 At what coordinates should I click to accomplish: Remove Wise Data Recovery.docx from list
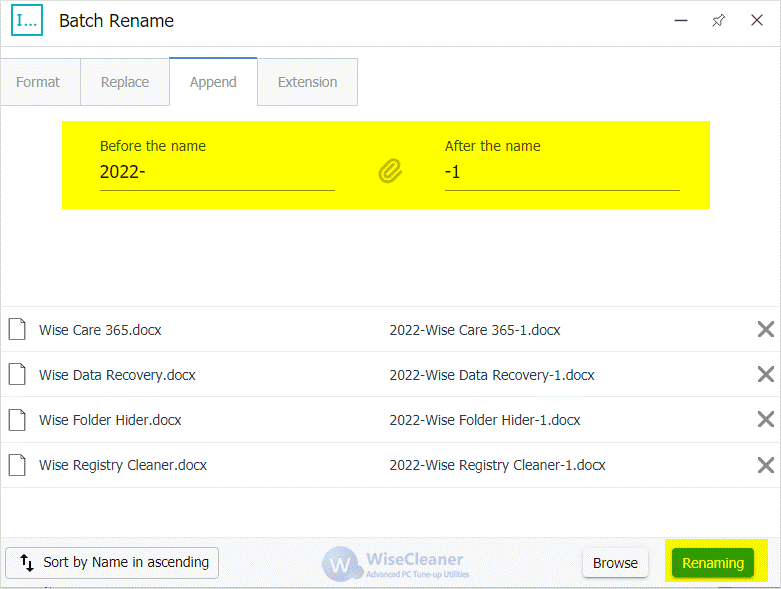tap(766, 374)
